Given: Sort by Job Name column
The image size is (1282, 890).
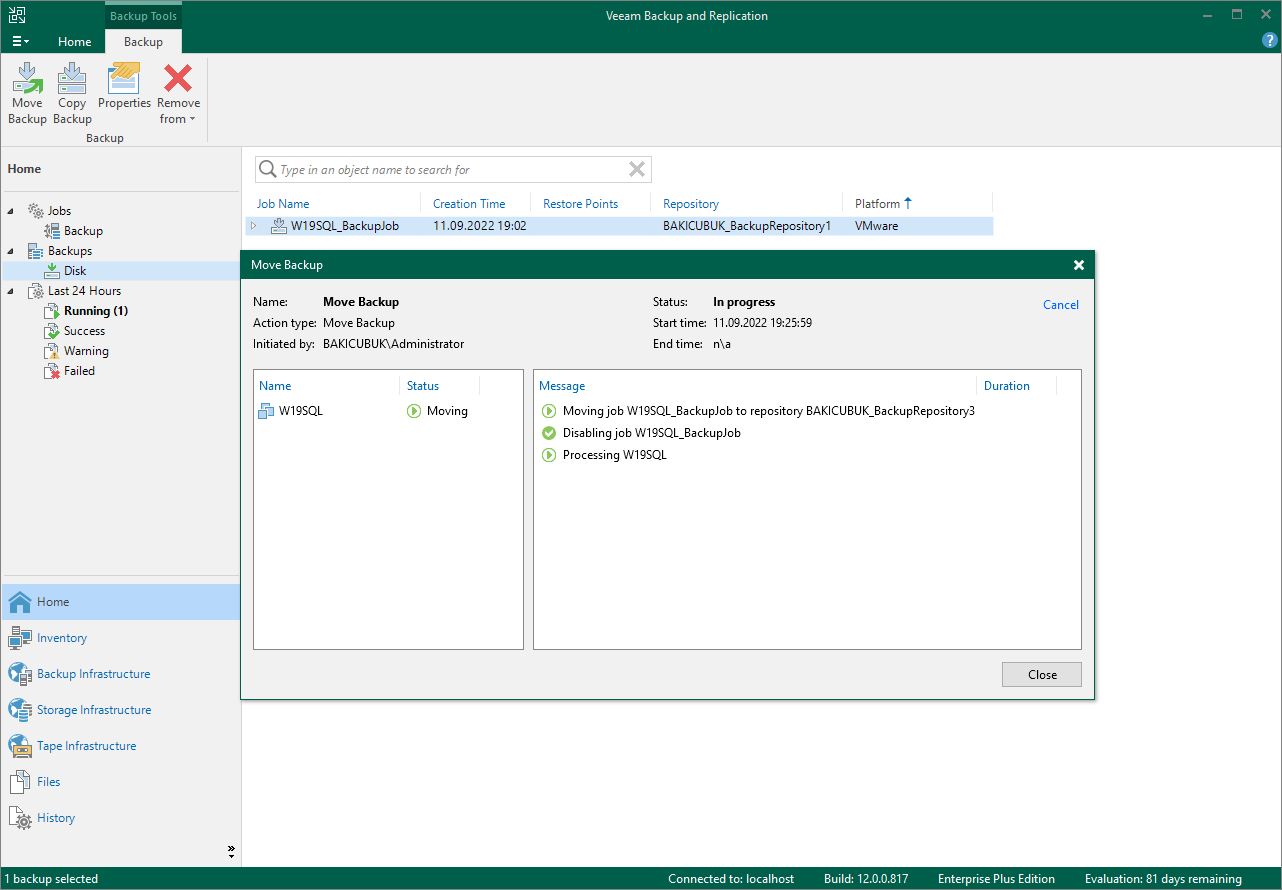Looking at the screenshot, I should coord(283,204).
